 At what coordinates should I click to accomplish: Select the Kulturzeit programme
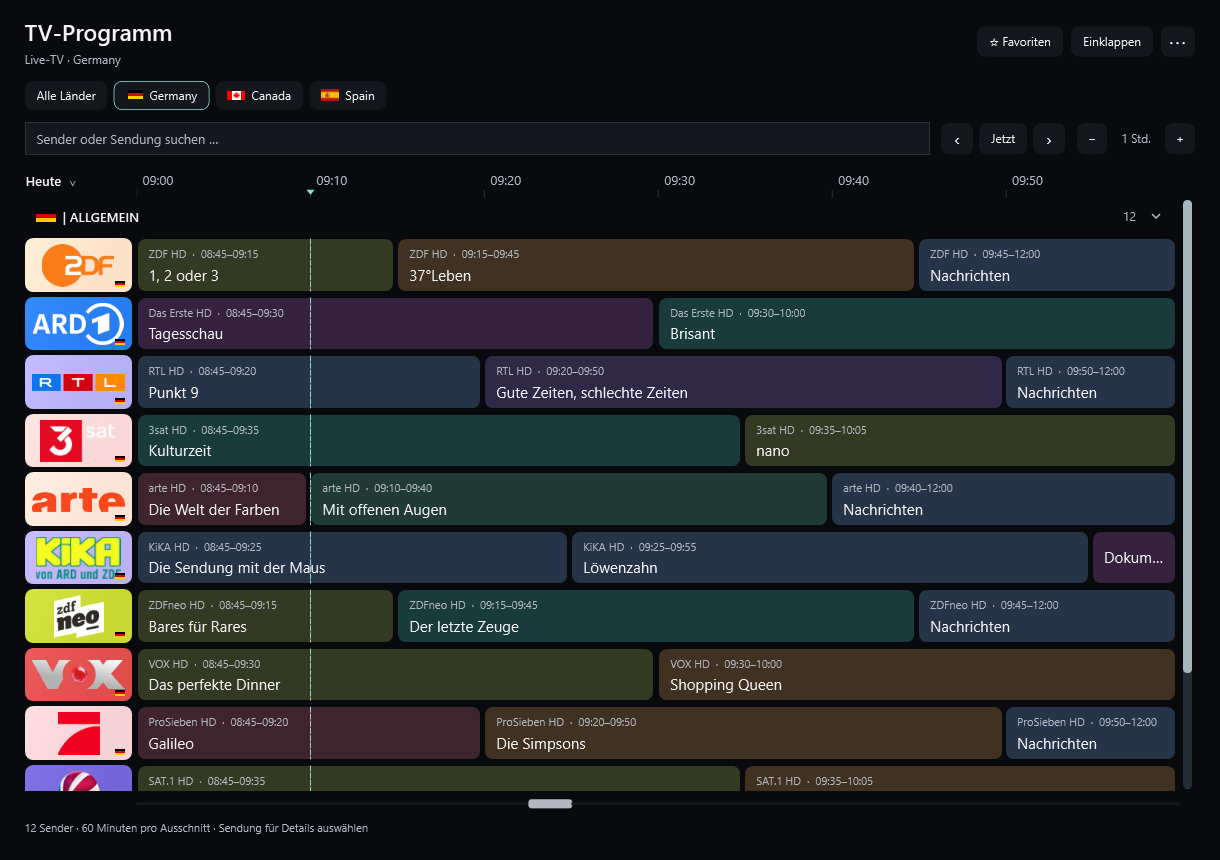(x=439, y=440)
